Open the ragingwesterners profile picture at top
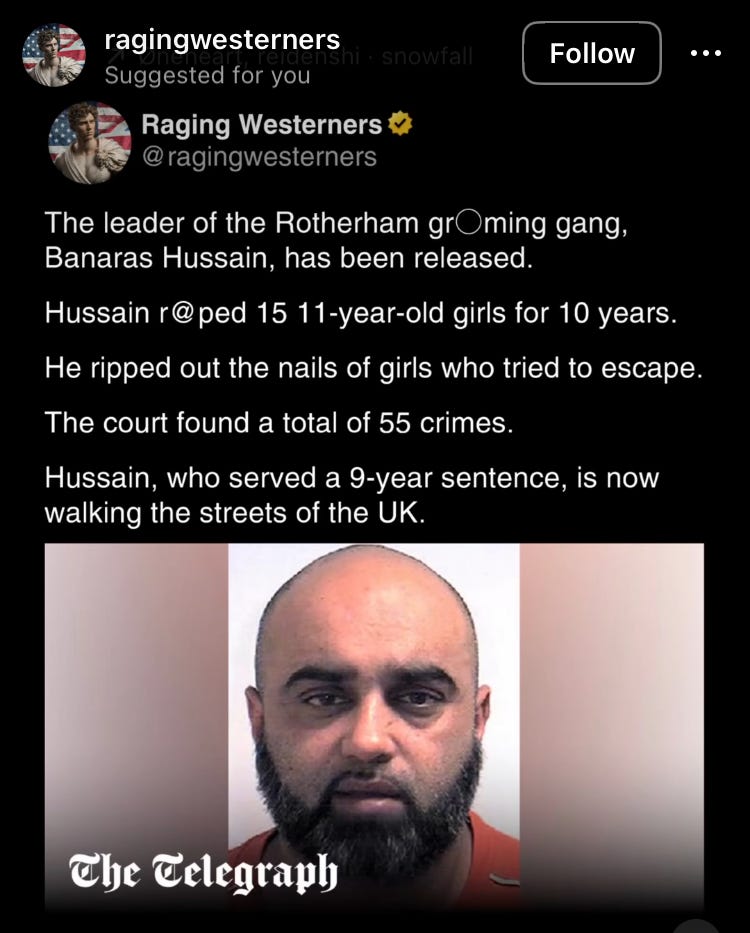Screen dimensions: 750x933 coord(54,55)
